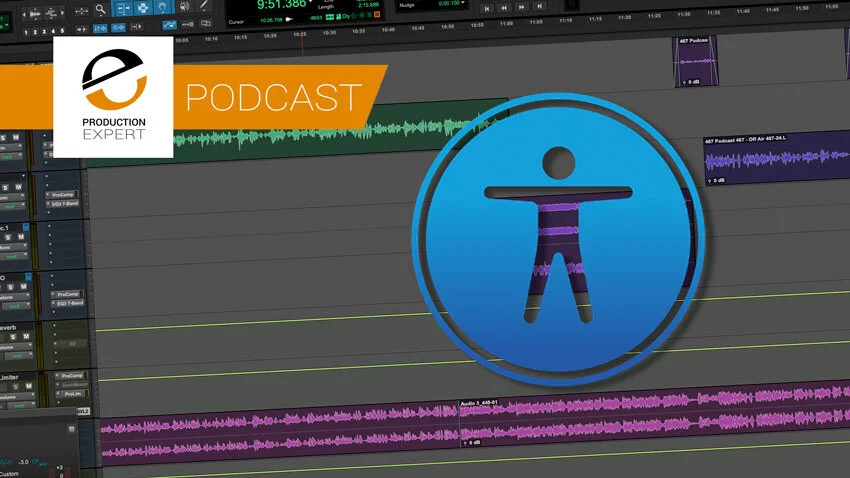Select the Trim tool in the toolbar
Screen dimensions: 850x478
click(x=123, y=8)
